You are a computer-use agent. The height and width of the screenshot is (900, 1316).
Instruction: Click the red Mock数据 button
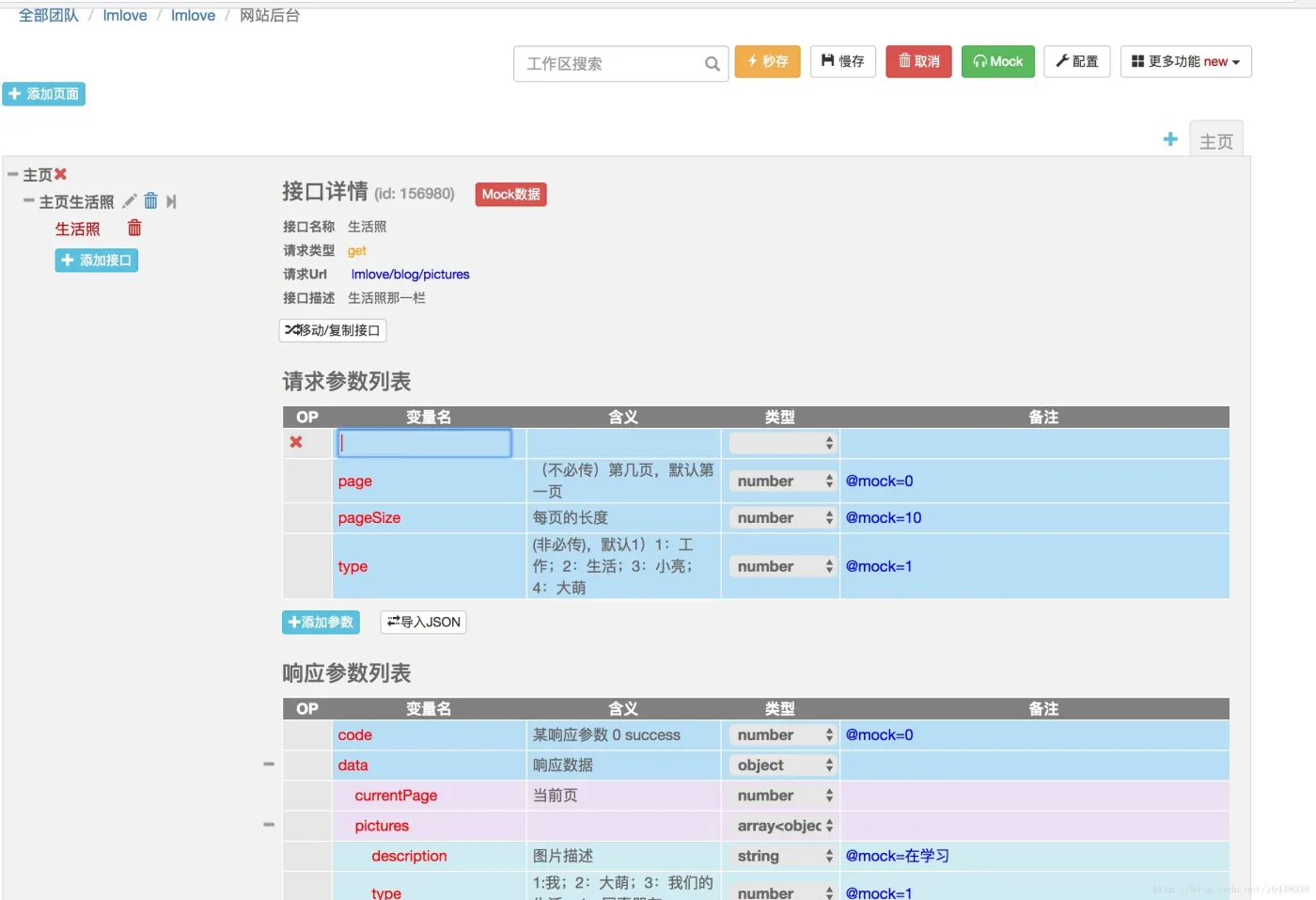pyautogui.click(x=511, y=194)
